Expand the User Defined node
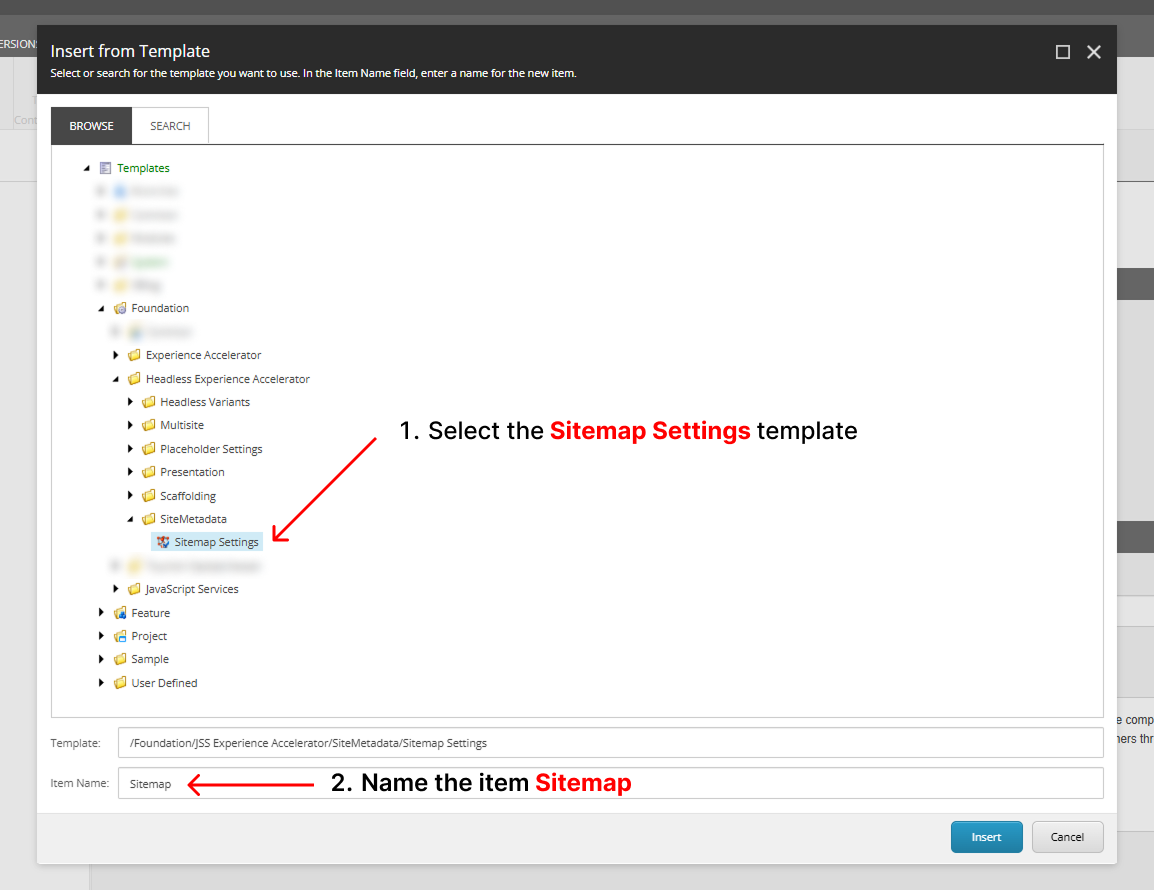The height and width of the screenshot is (890, 1154). (102, 682)
